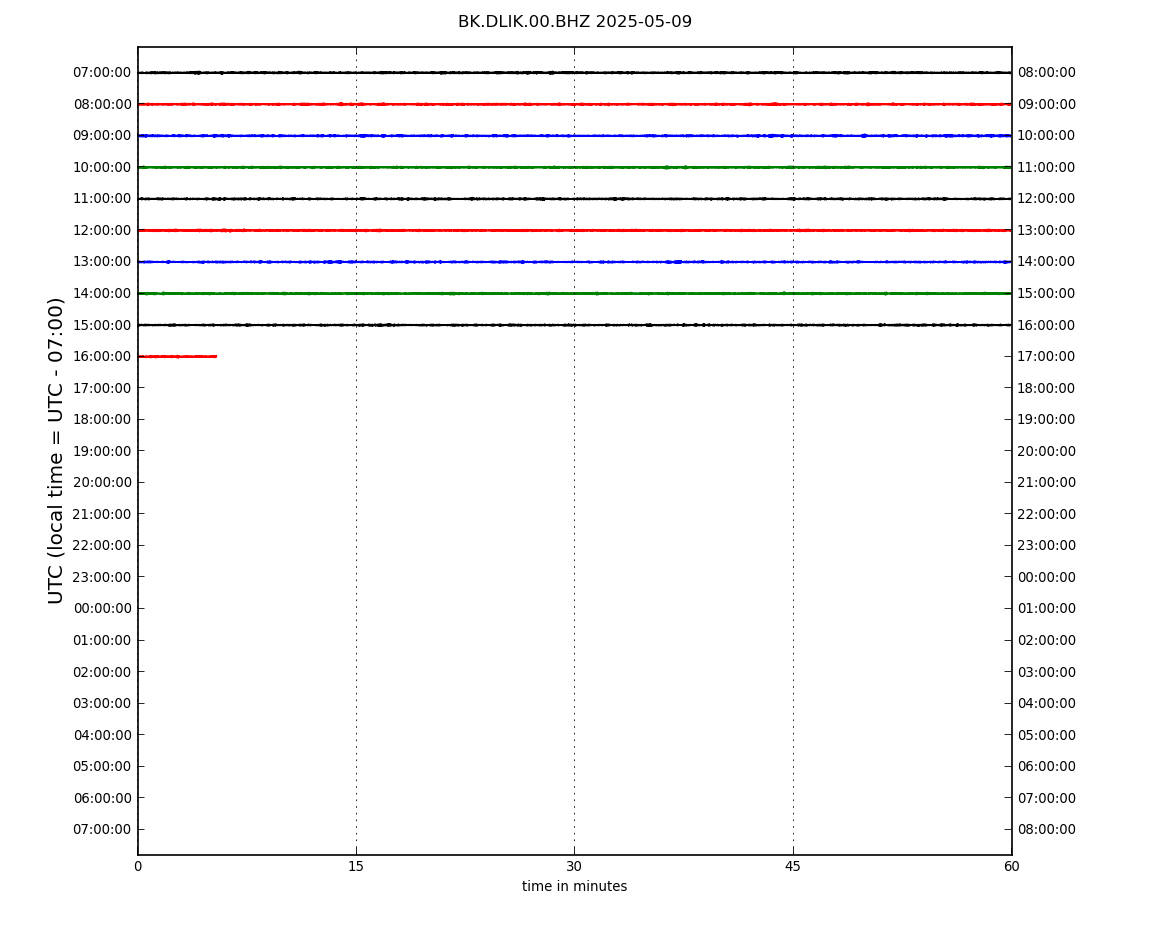1150x950 pixels.
Task: Select the left-axis time label 19:00:00
Action: click(x=102, y=451)
